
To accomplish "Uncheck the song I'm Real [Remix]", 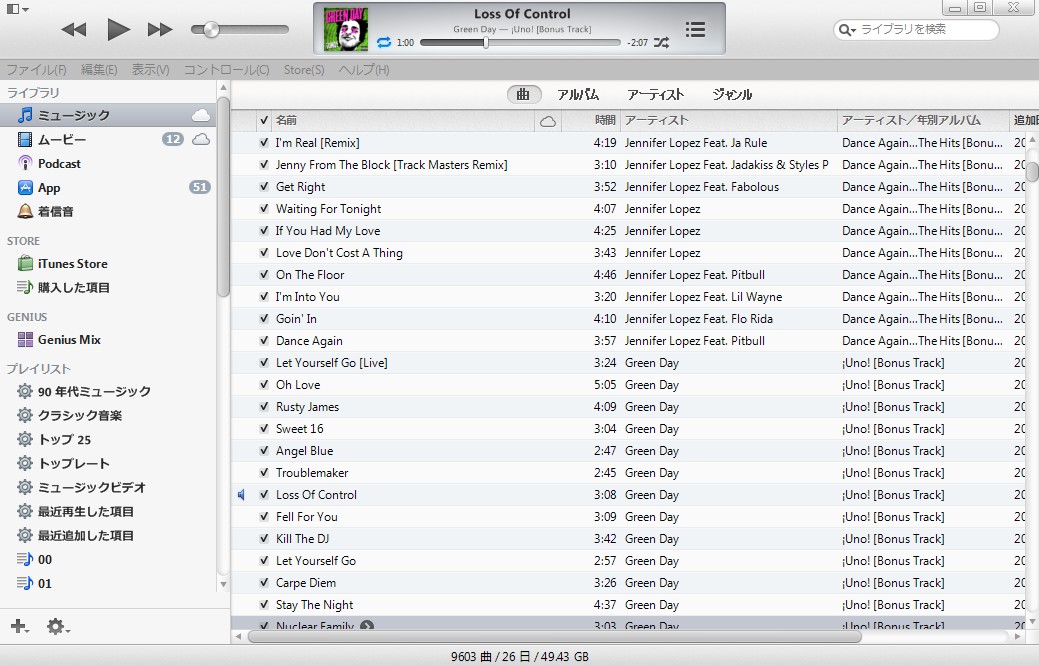I will [x=264, y=142].
